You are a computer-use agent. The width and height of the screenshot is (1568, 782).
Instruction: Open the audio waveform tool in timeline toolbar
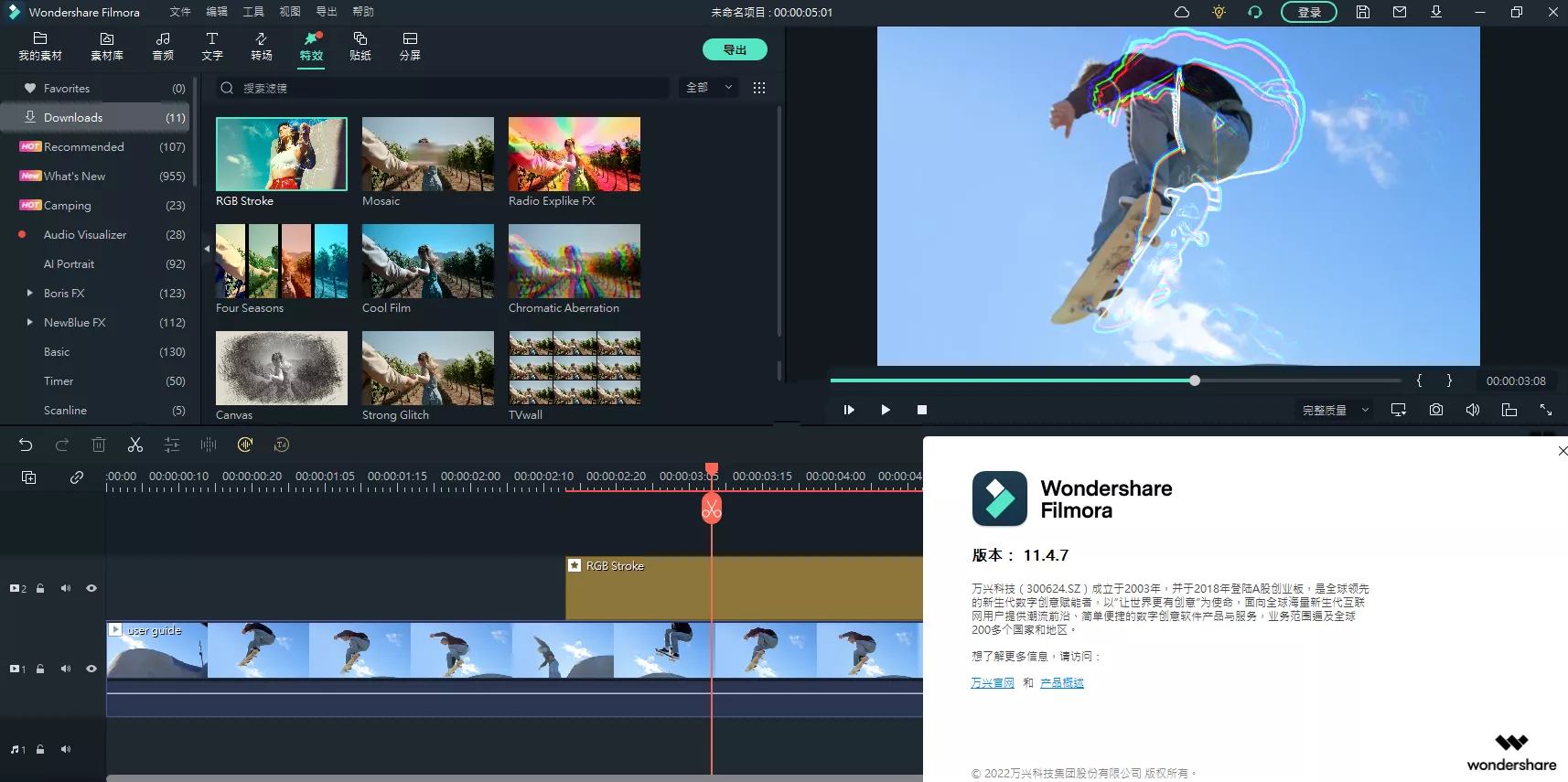point(209,445)
